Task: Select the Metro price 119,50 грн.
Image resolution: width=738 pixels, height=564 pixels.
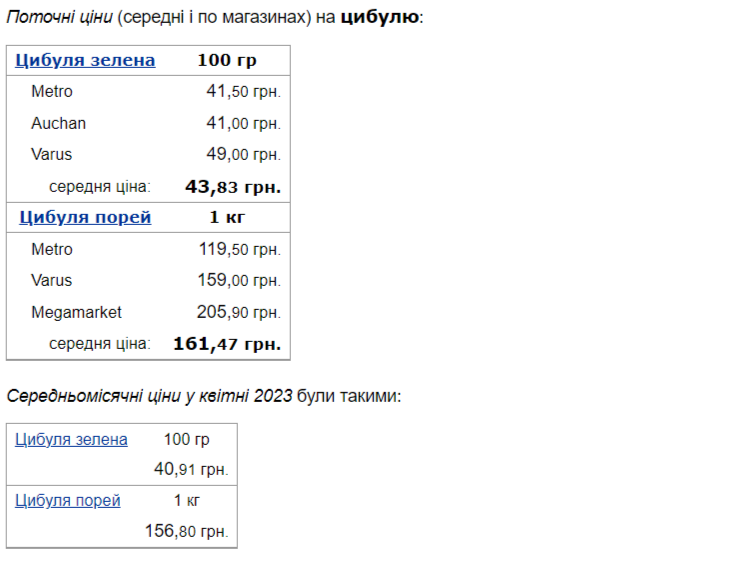Action: tap(239, 249)
